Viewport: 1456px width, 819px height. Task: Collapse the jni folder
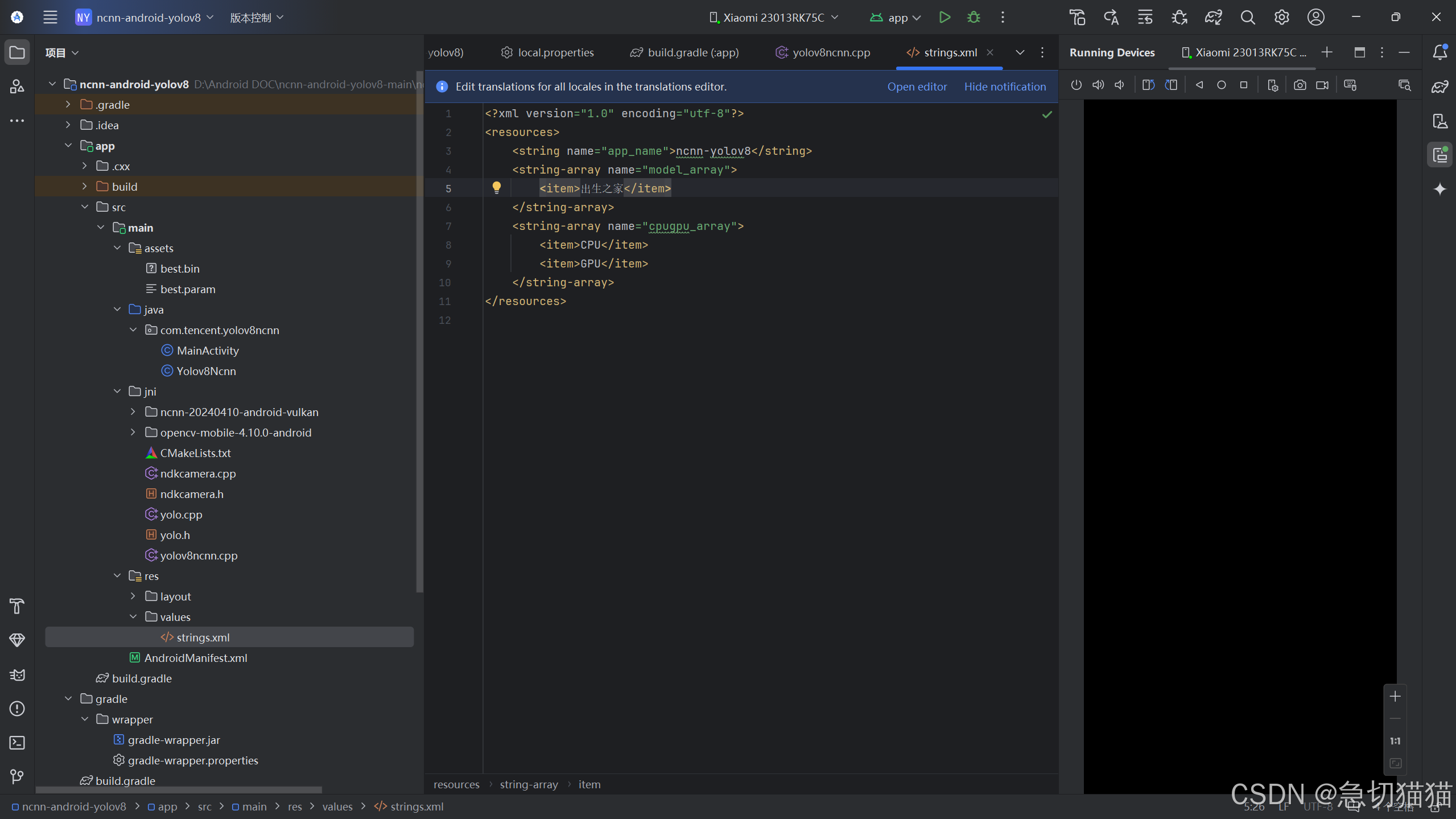[x=117, y=392]
